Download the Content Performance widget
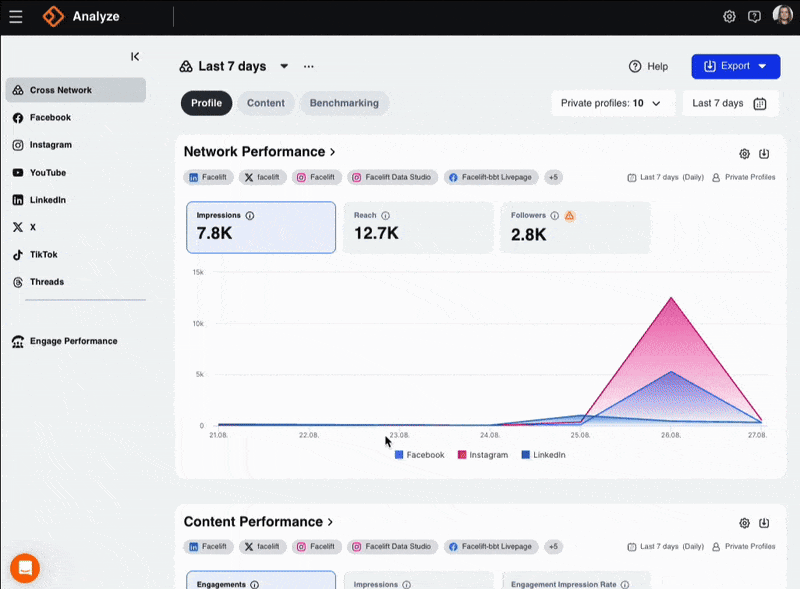Viewport: 800px width, 589px height. [764, 523]
